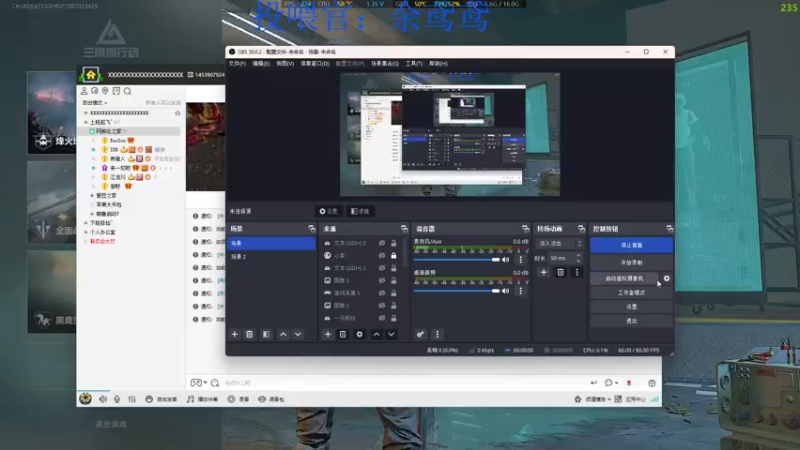Open 场景集合(S) menu in OBS
The width and height of the screenshot is (800, 450).
coord(385,64)
